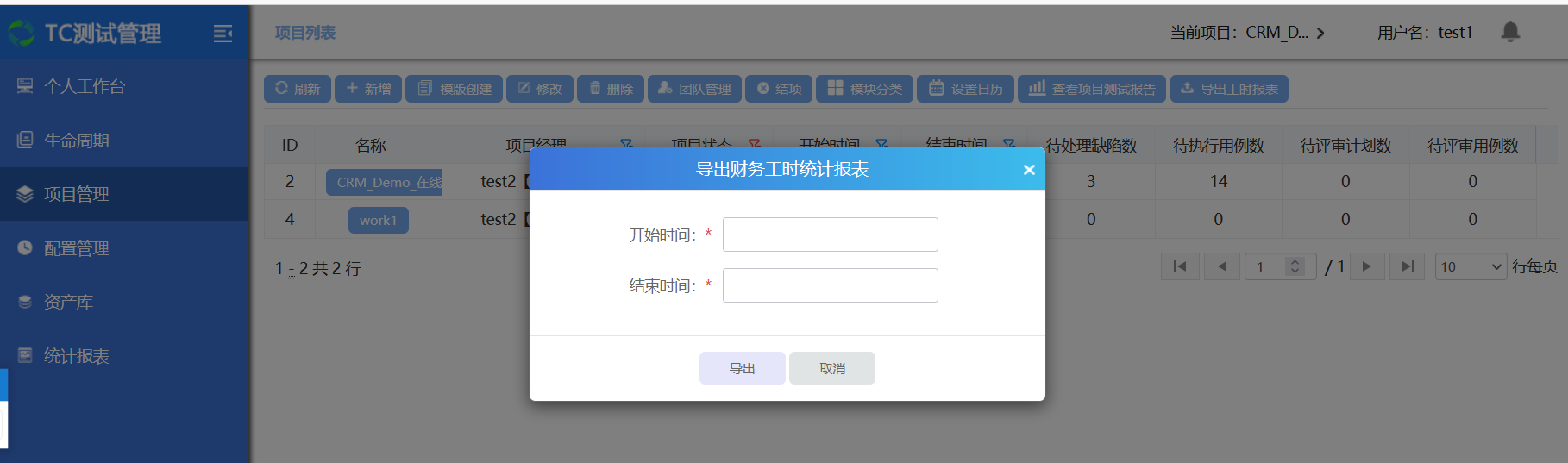Open the work1 project link

point(379,220)
